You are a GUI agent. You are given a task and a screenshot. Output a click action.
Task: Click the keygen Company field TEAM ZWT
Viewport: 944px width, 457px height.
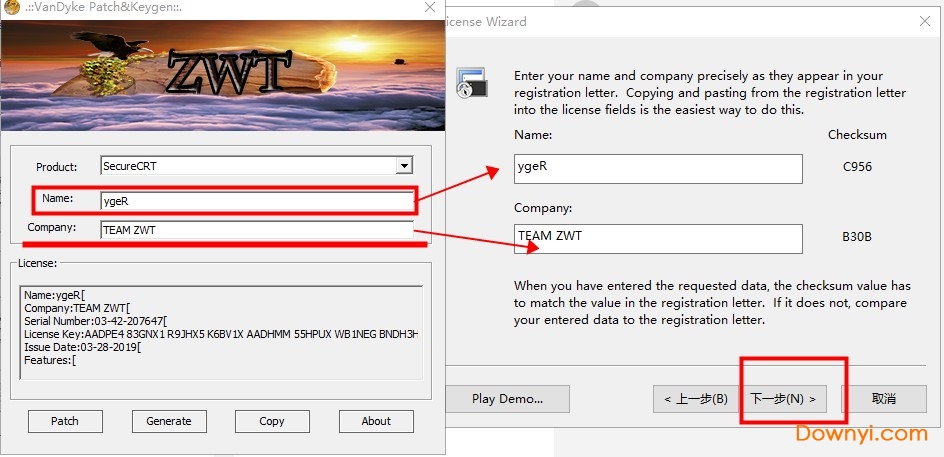coord(256,230)
